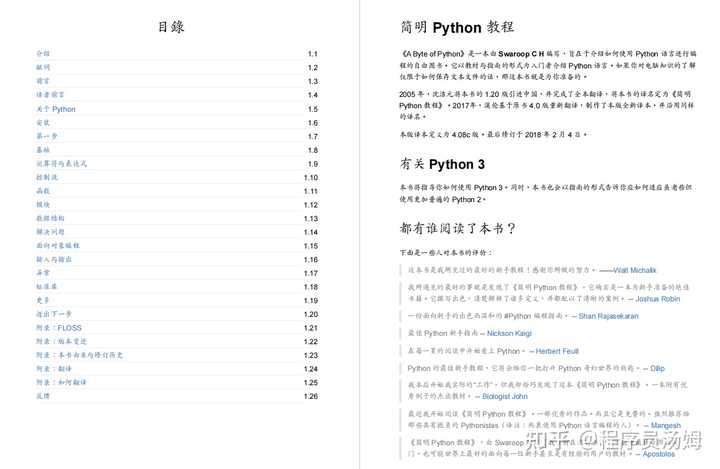The height and width of the screenshot is (469, 720).
Task: Jump to contents entry 1.17 异常
Action: coord(43,273)
